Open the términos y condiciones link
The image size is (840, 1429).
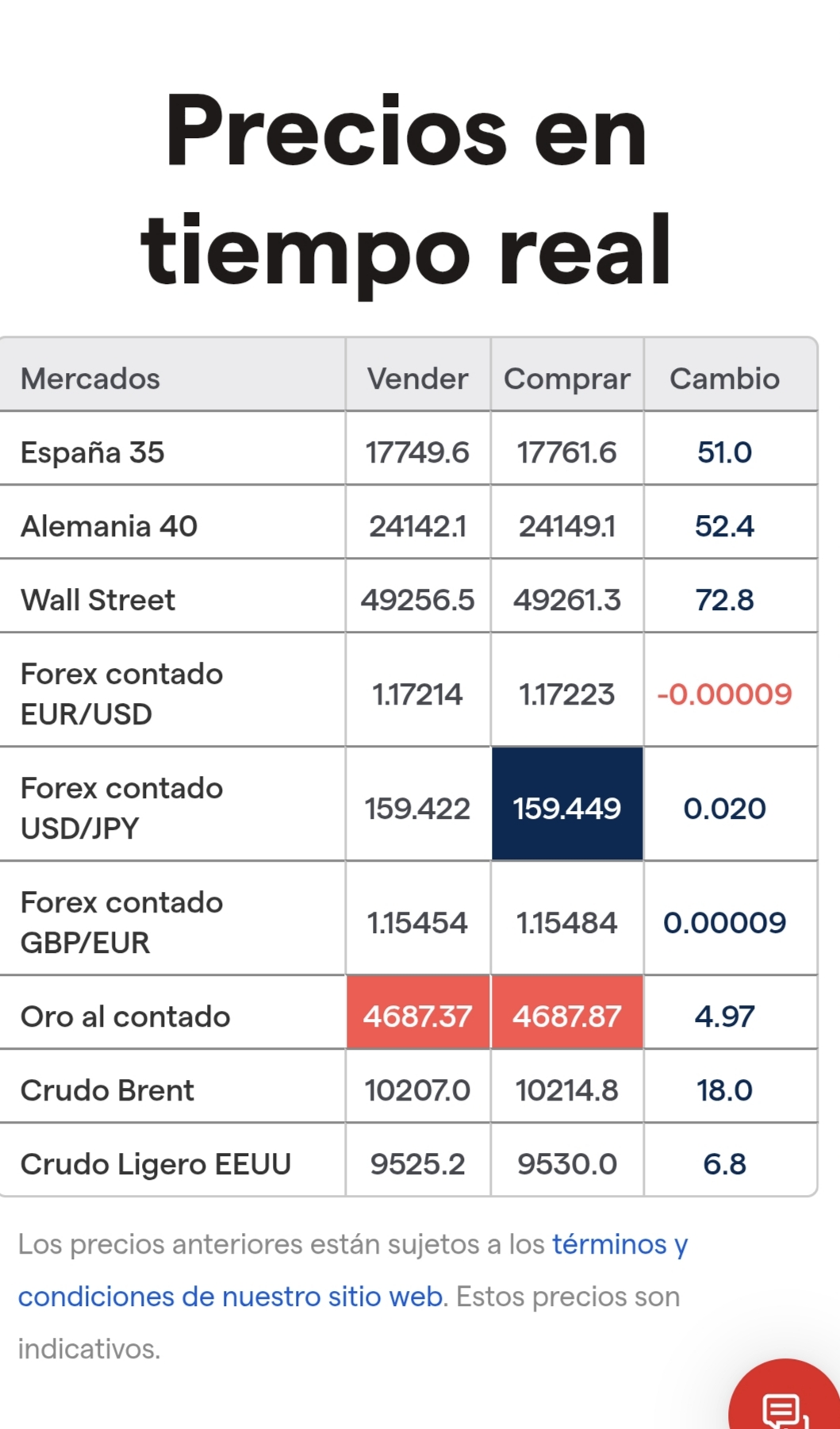pyautogui.click(x=353, y=1270)
